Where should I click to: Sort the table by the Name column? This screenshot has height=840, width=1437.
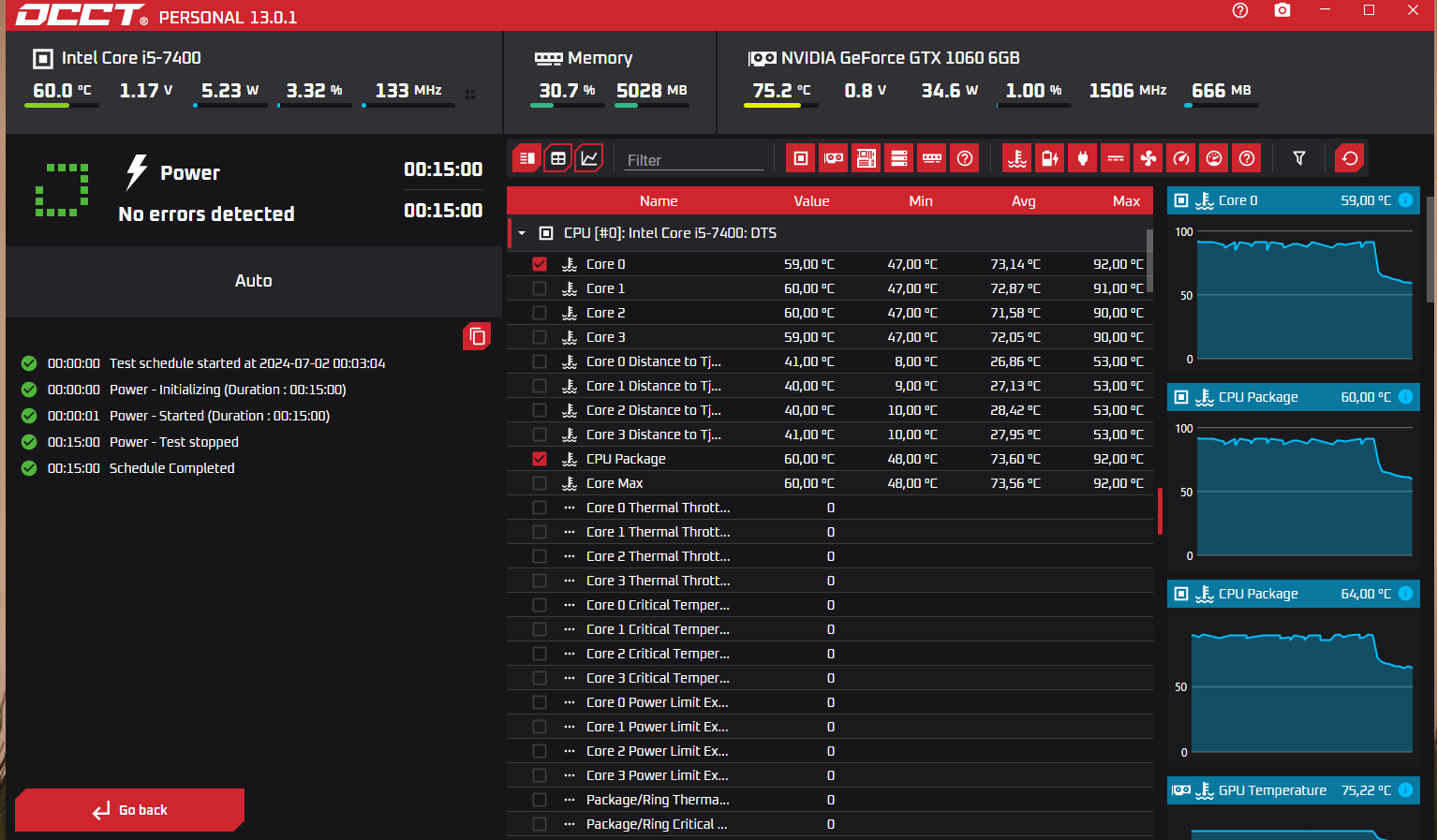point(659,201)
